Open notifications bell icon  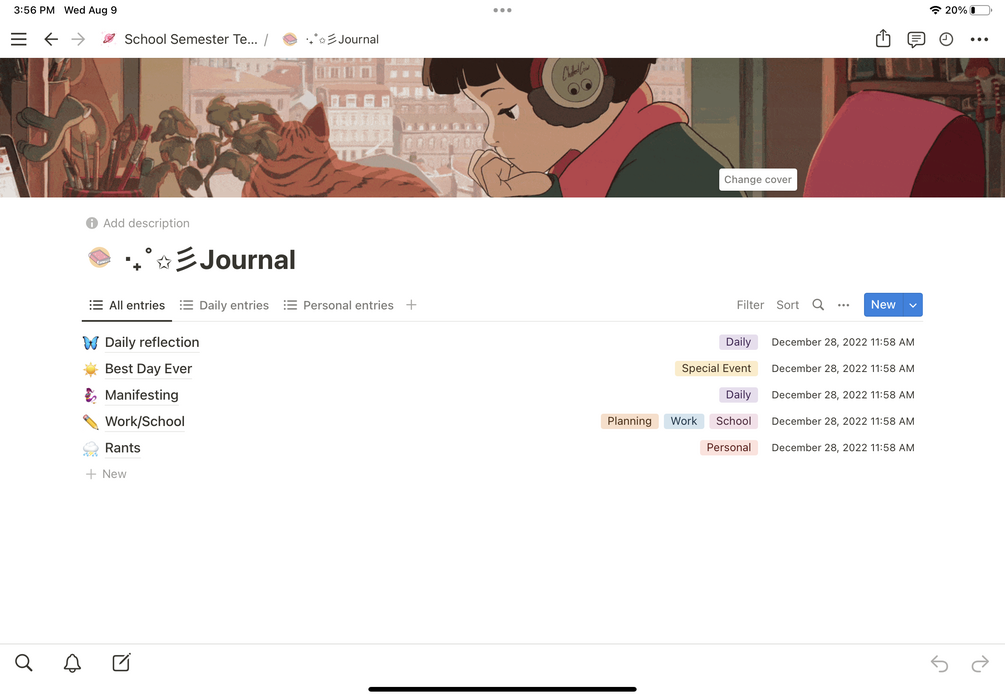coord(72,663)
